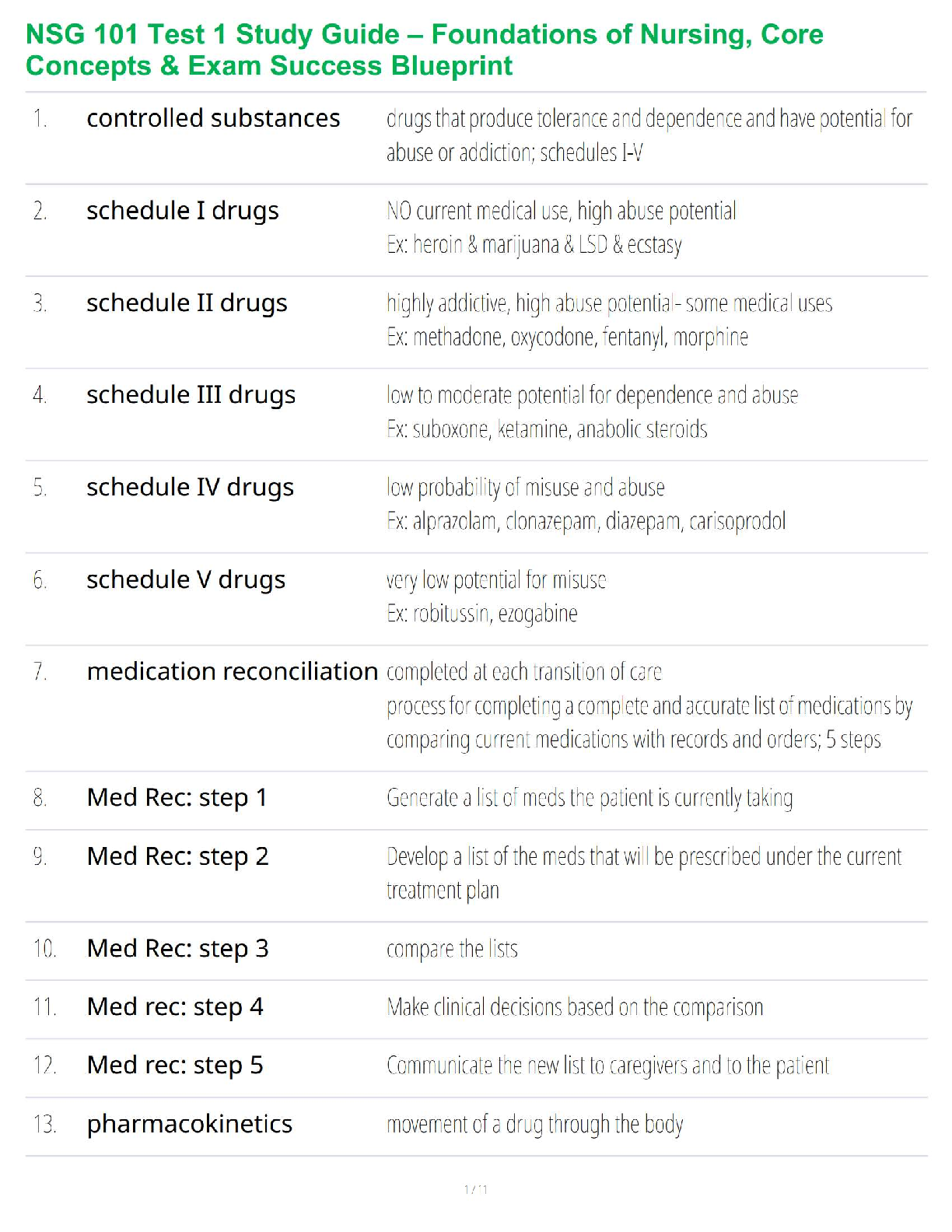Image resolution: width=952 pixels, height=1232 pixels.
Task: Select the "schedule II drugs" term
Action: coord(187,303)
